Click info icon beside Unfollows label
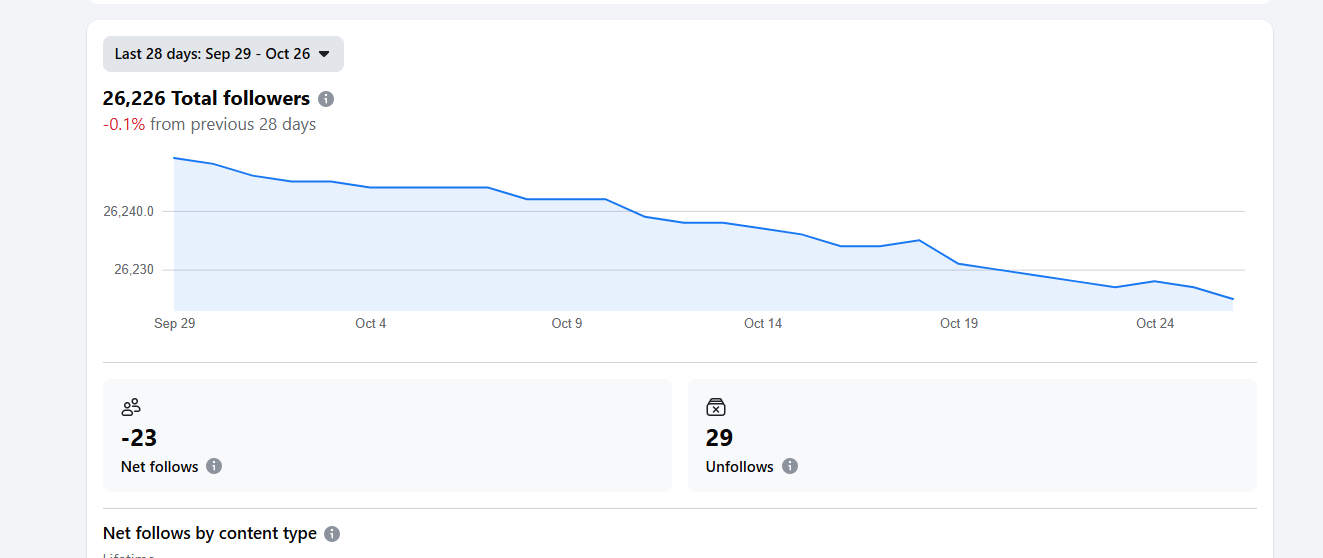 (790, 466)
